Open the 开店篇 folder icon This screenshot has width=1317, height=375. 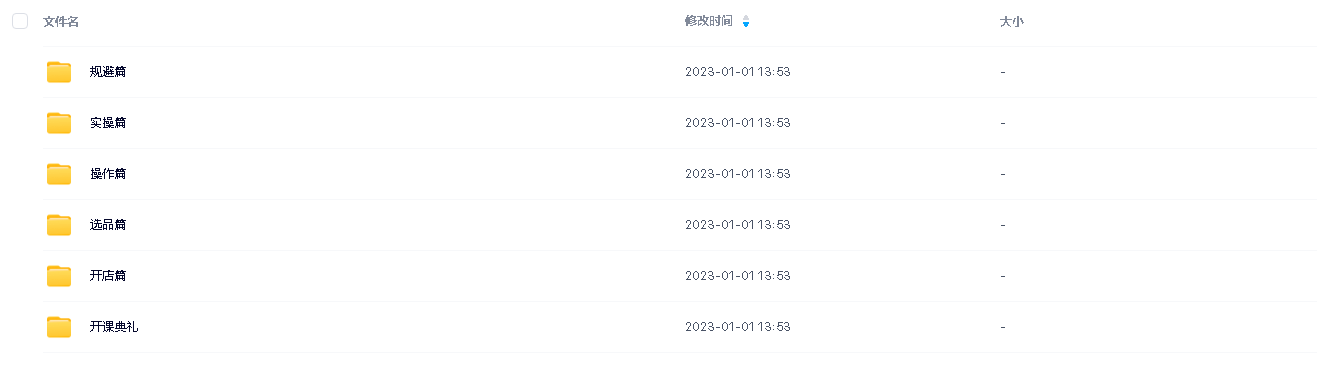point(59,276)
